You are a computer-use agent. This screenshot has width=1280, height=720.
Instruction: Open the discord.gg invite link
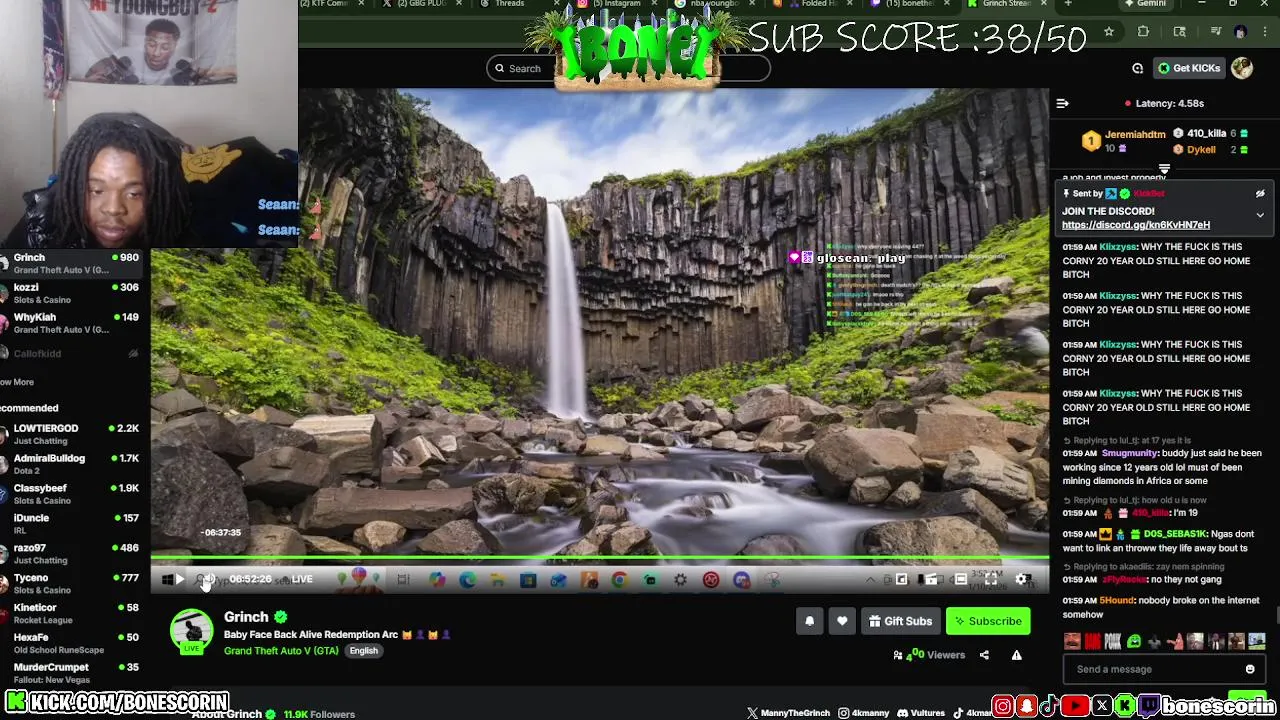[x=1136, y=225]
